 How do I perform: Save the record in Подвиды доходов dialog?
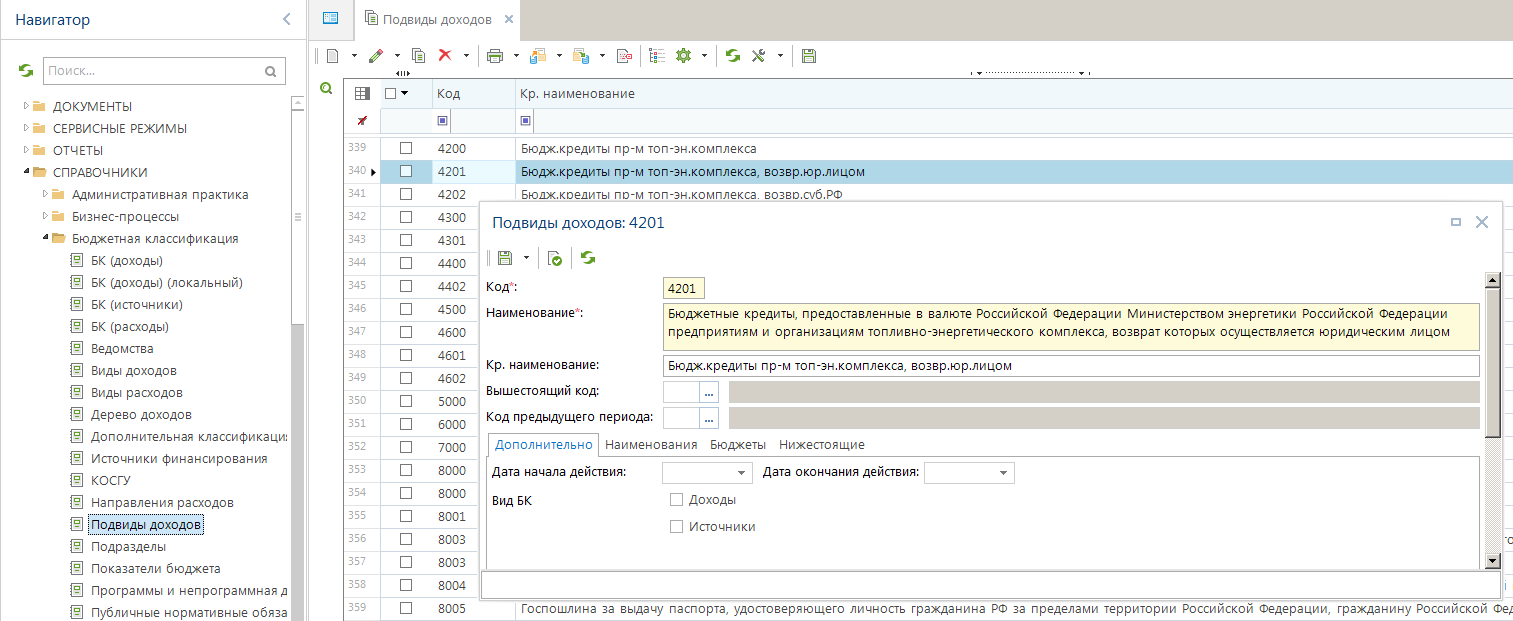click(x=505, y=258)
